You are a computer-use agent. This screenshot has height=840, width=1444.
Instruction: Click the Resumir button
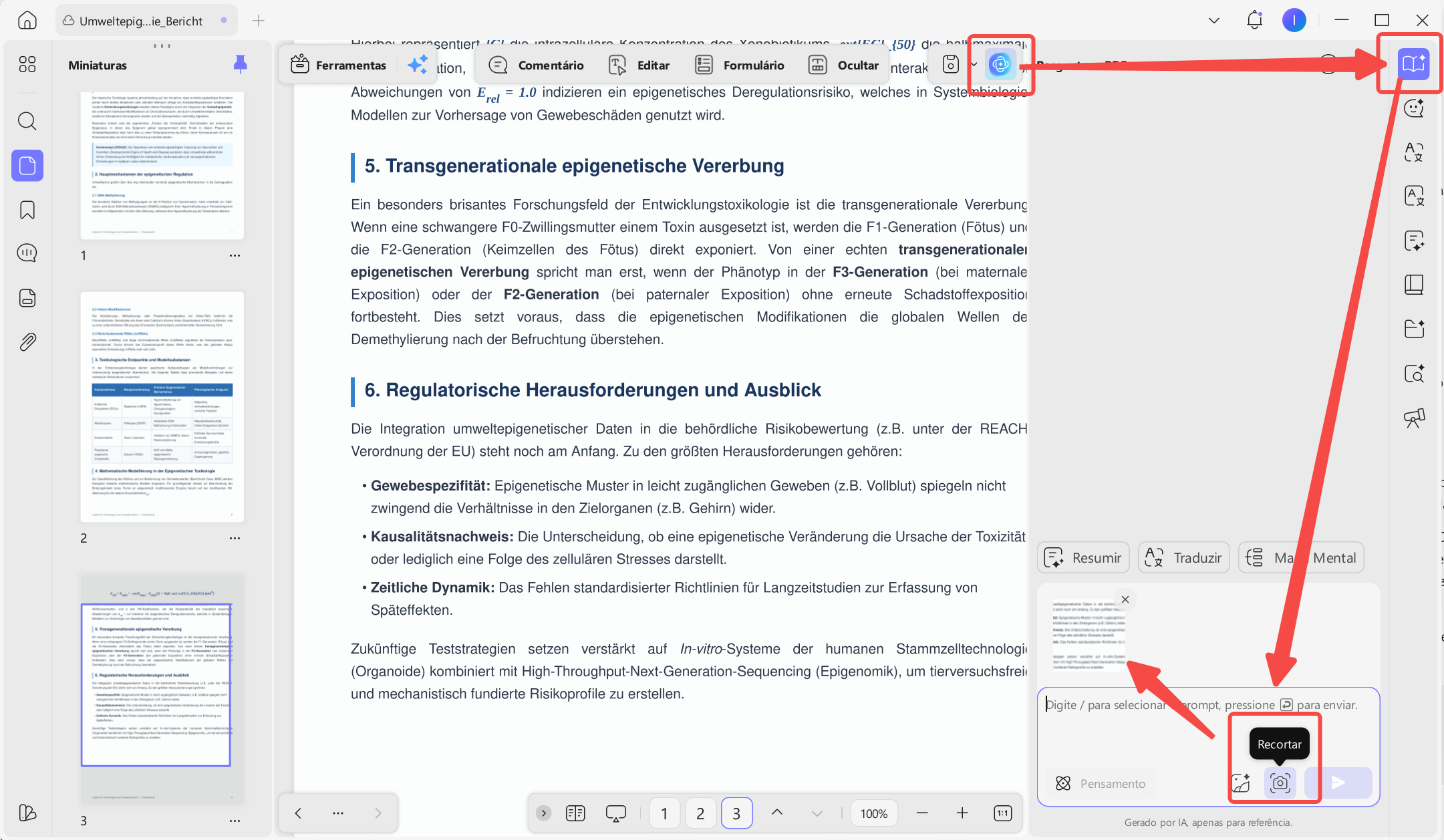click(1083, 557)
